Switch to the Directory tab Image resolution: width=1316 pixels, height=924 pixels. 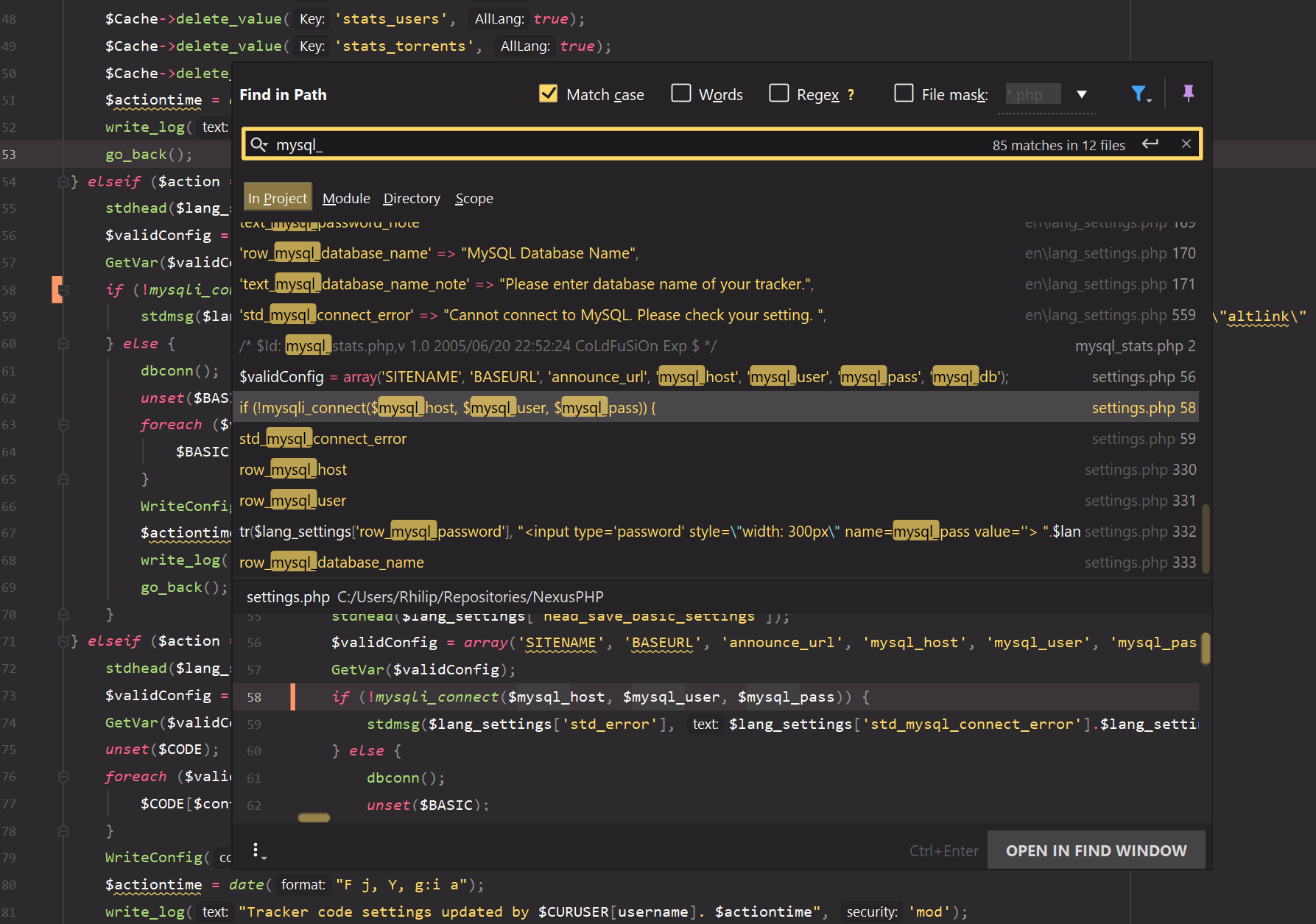[412, 198]
